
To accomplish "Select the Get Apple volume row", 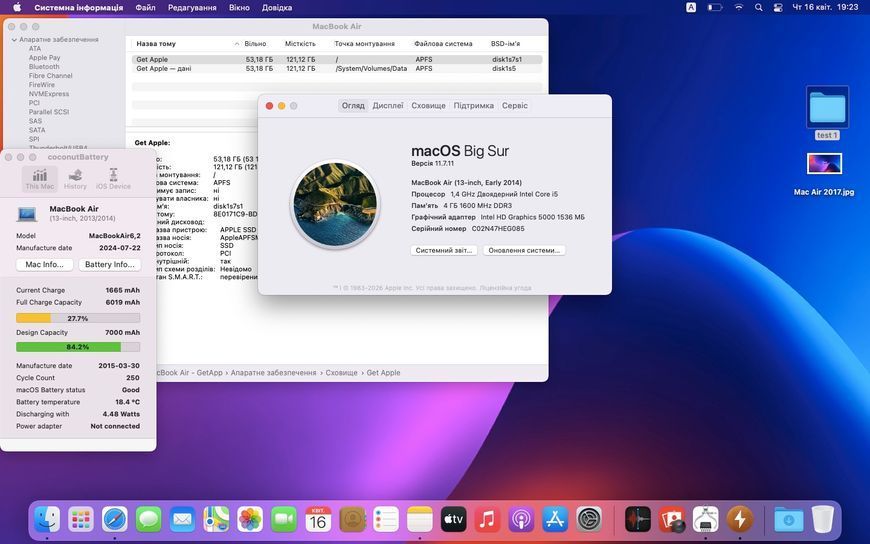I will click(337, 59).
